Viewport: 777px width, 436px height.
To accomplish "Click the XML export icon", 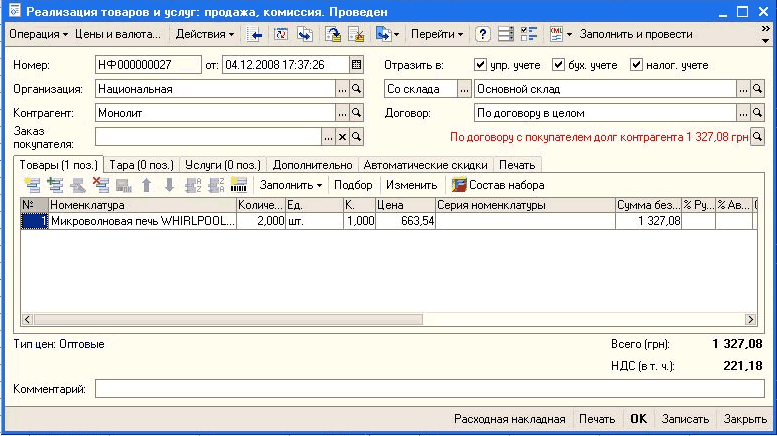I will 556,34.
